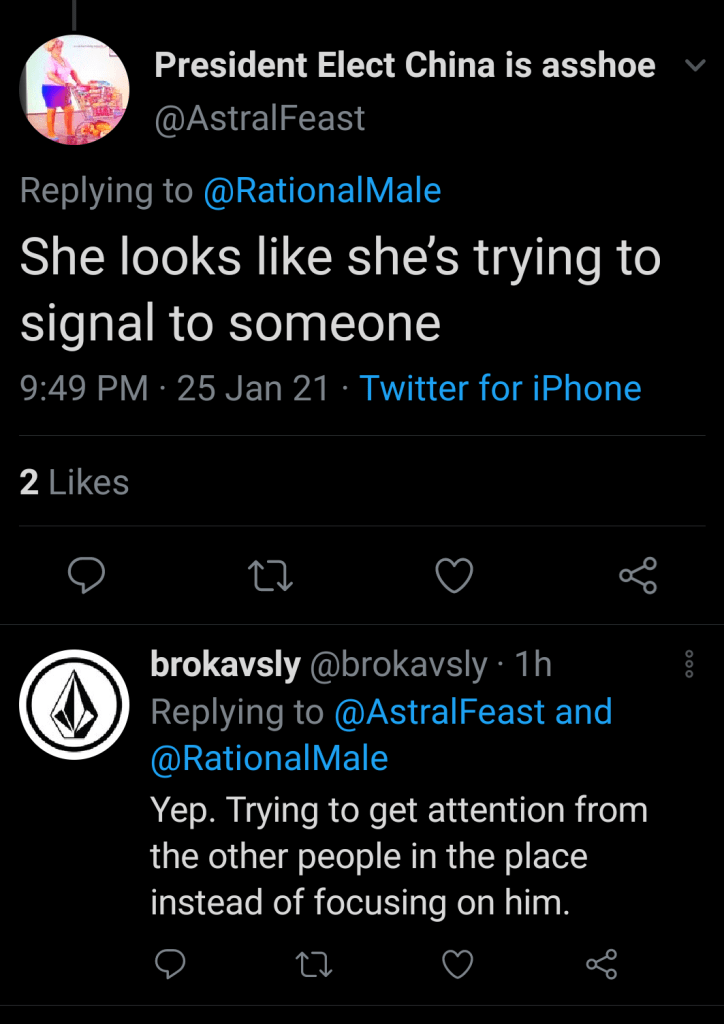Open brokavsly's username in the reply
Image resolution: width=724 pixels, height=1024 pixels.
click(225, 665)
